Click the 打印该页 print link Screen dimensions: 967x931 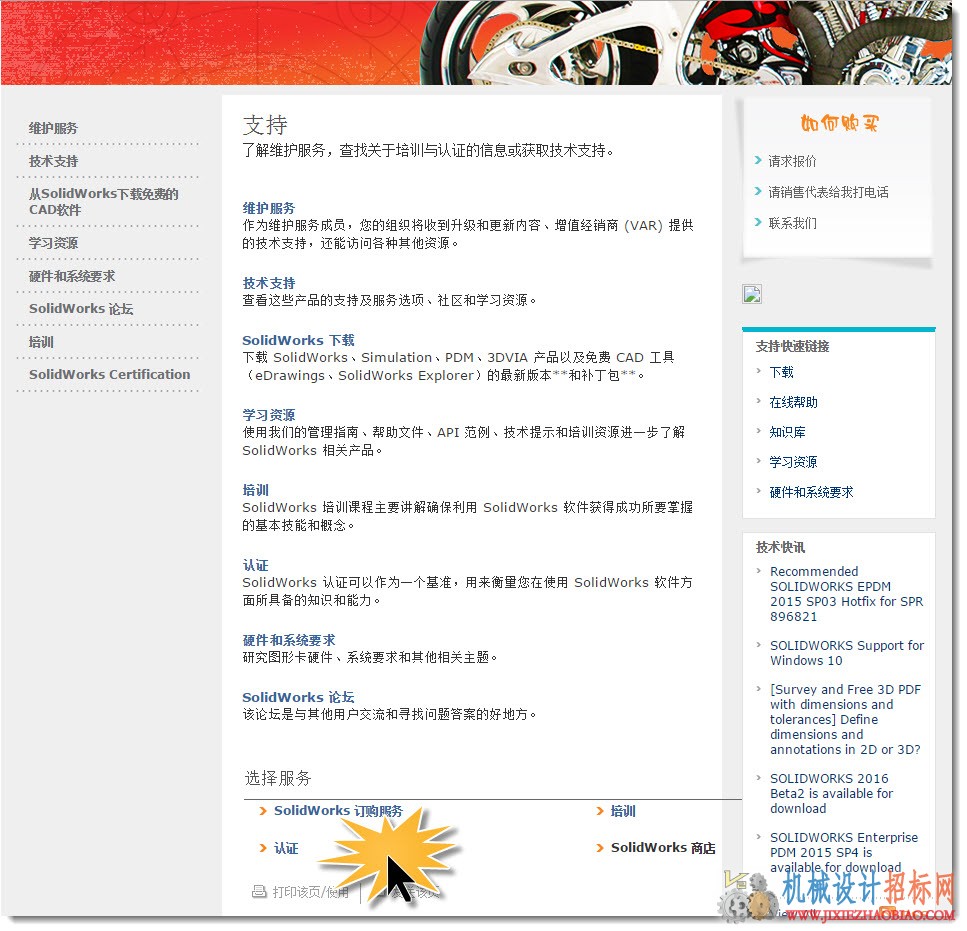(310, 893)
